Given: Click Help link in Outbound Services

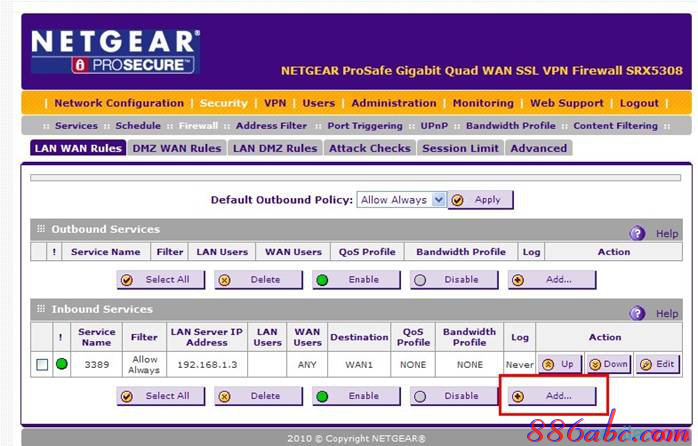Looking at the screenshot, I should (667, 234).
